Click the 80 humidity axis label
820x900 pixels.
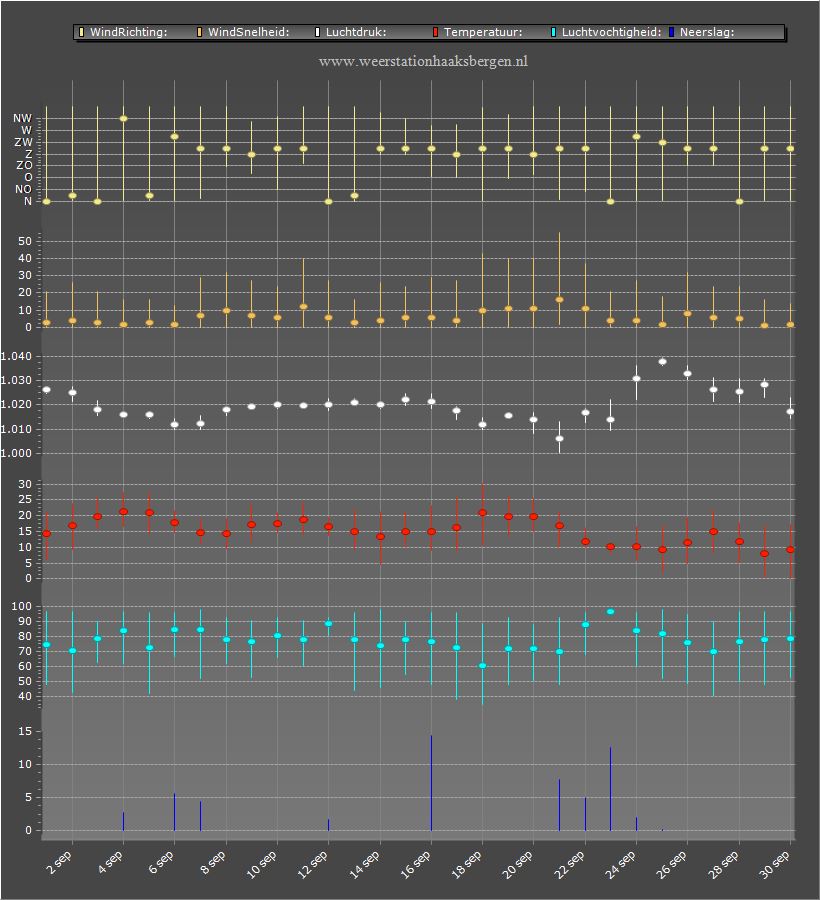25,637
